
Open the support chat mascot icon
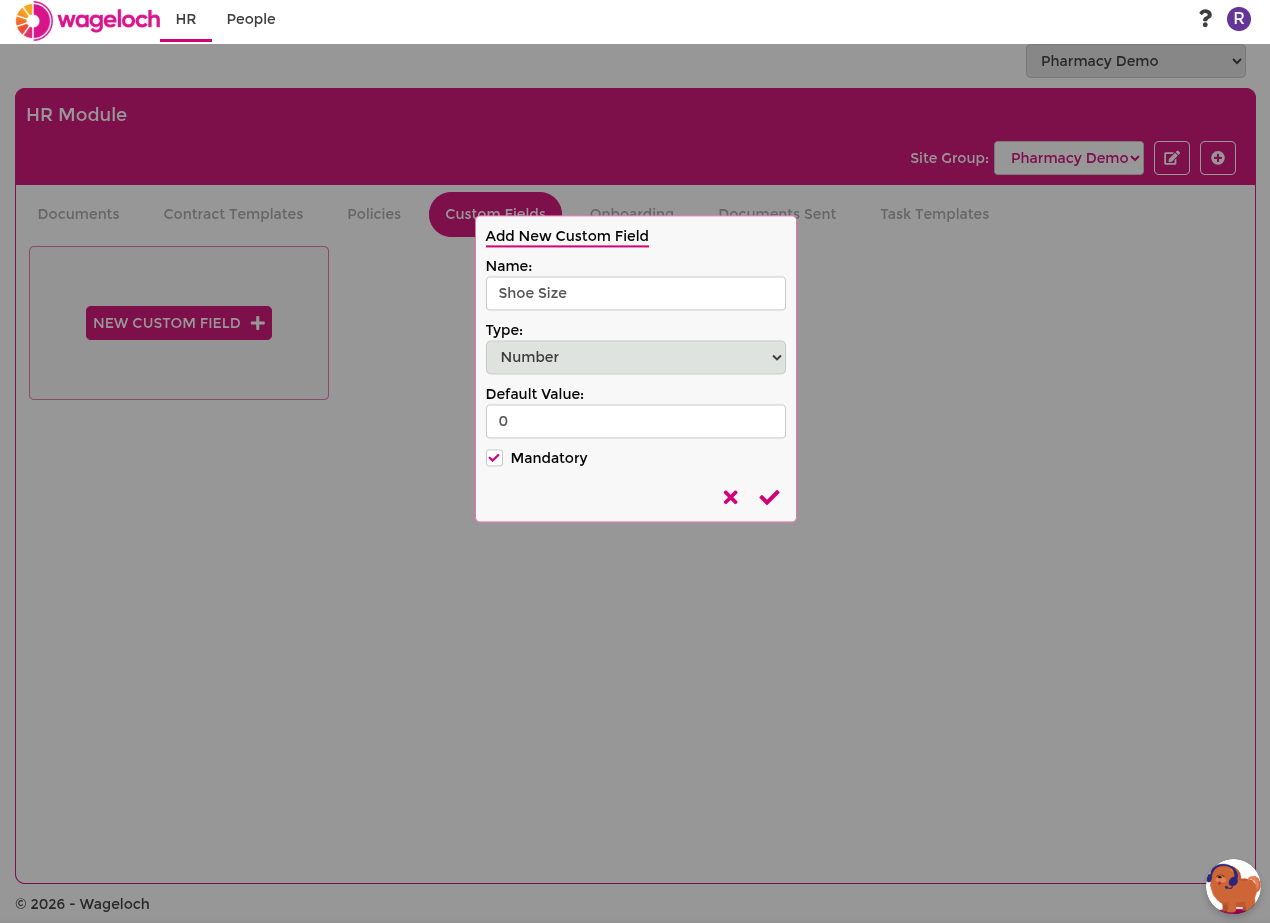pyautogui.click(x=1233, y=886)
